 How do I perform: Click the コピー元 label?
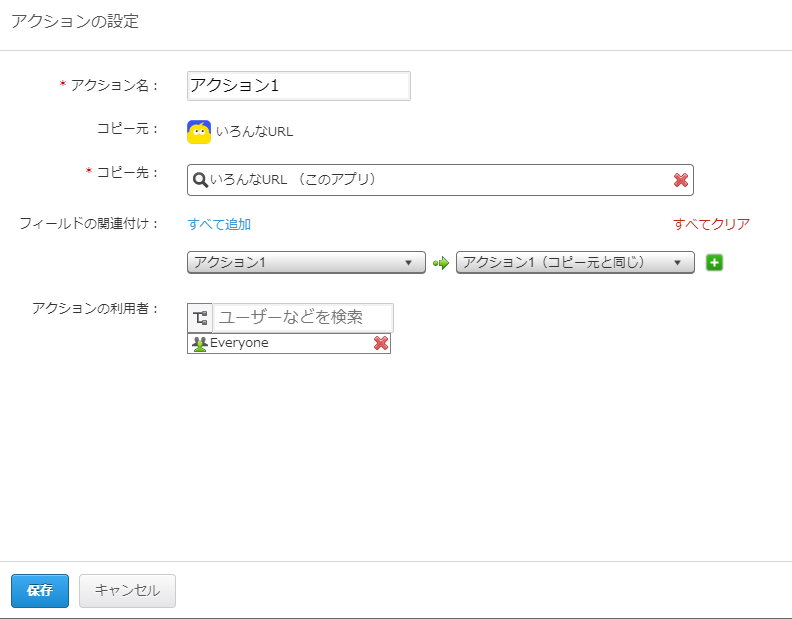pyautogui.click(x=127, y=129)
